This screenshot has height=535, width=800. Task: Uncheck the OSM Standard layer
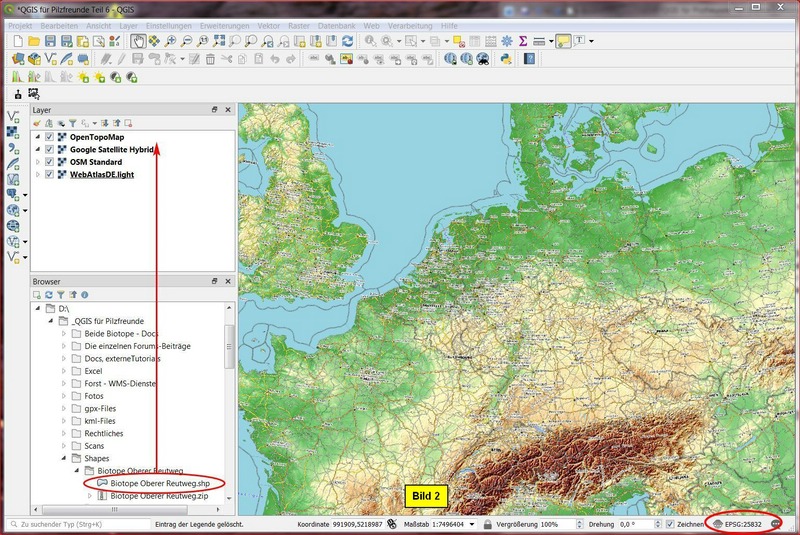[49, 162]
